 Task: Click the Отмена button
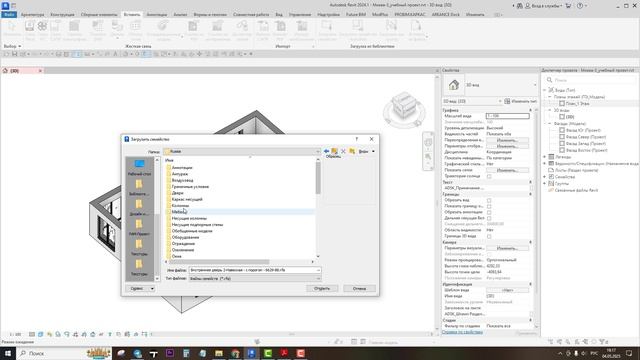pyautogui.click(x=360, y=289)
